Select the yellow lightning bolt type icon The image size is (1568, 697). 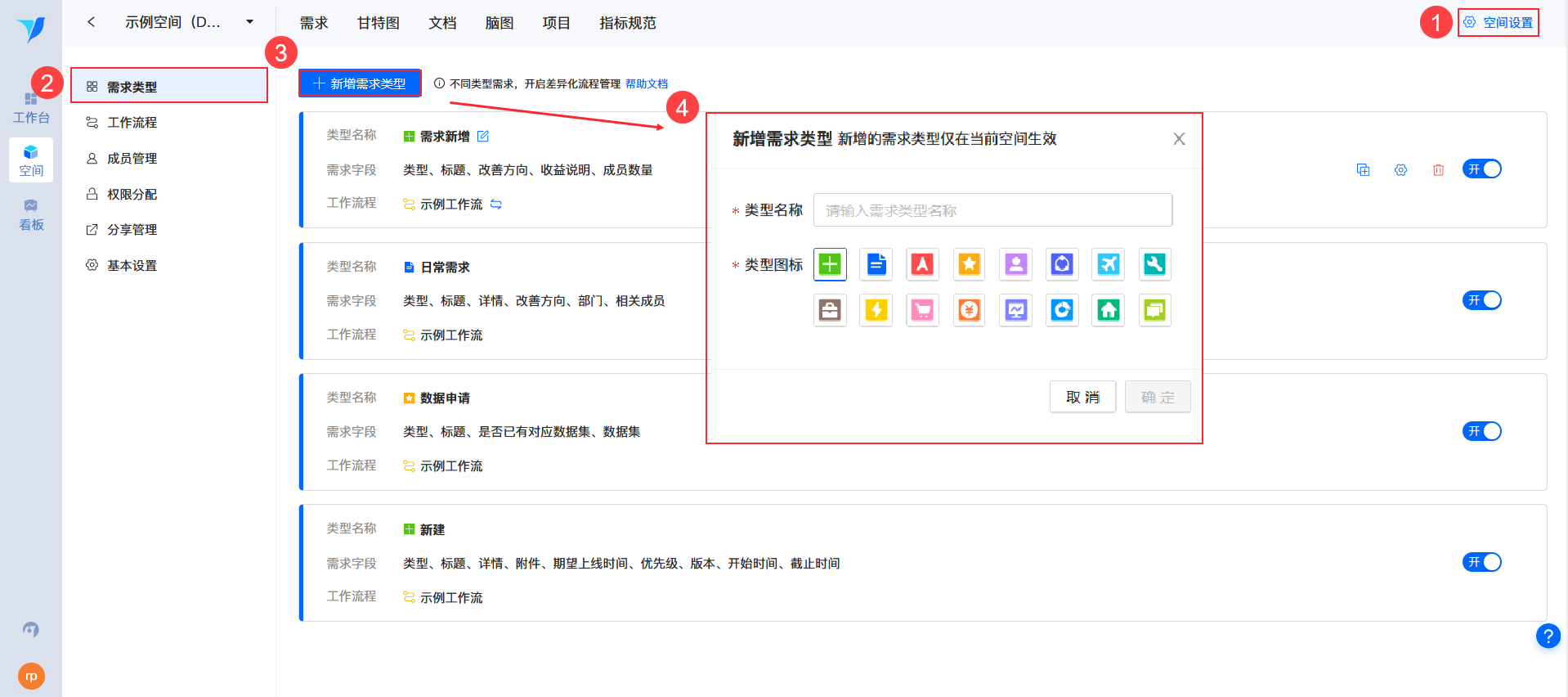(876, 310)
